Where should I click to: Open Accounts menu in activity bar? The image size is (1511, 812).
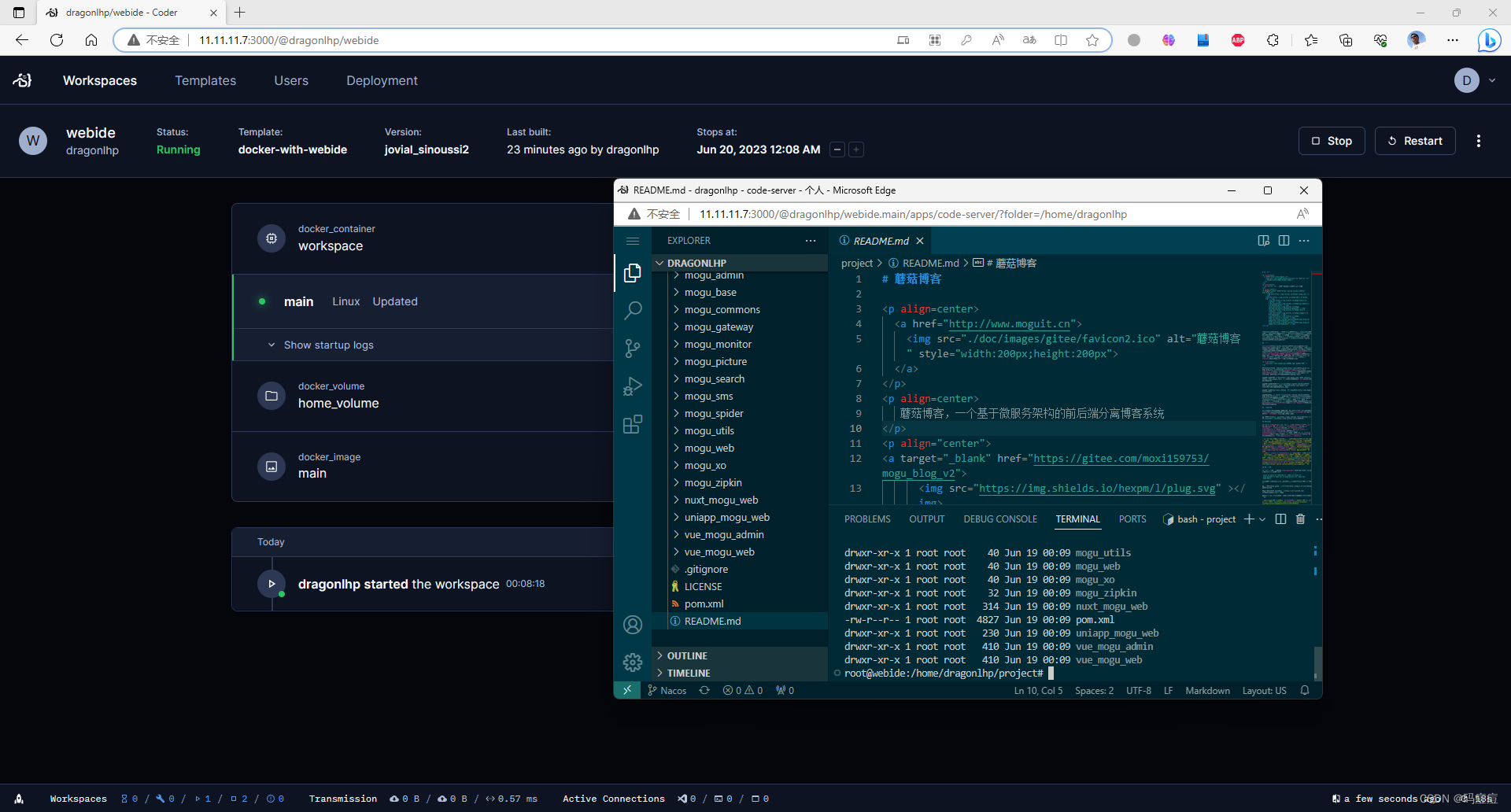point(633,625)
